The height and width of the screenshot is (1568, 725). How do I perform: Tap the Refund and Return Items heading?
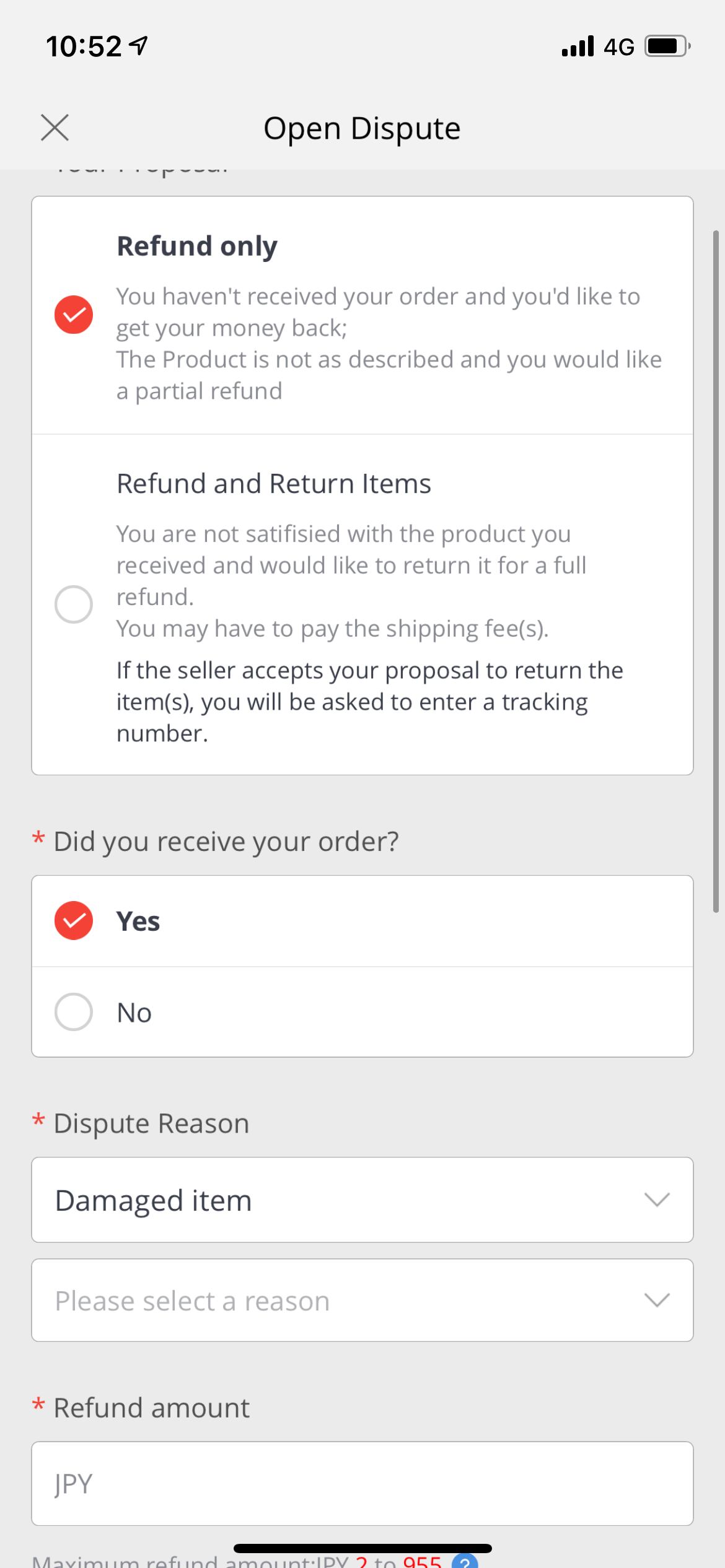click(273, 484)
